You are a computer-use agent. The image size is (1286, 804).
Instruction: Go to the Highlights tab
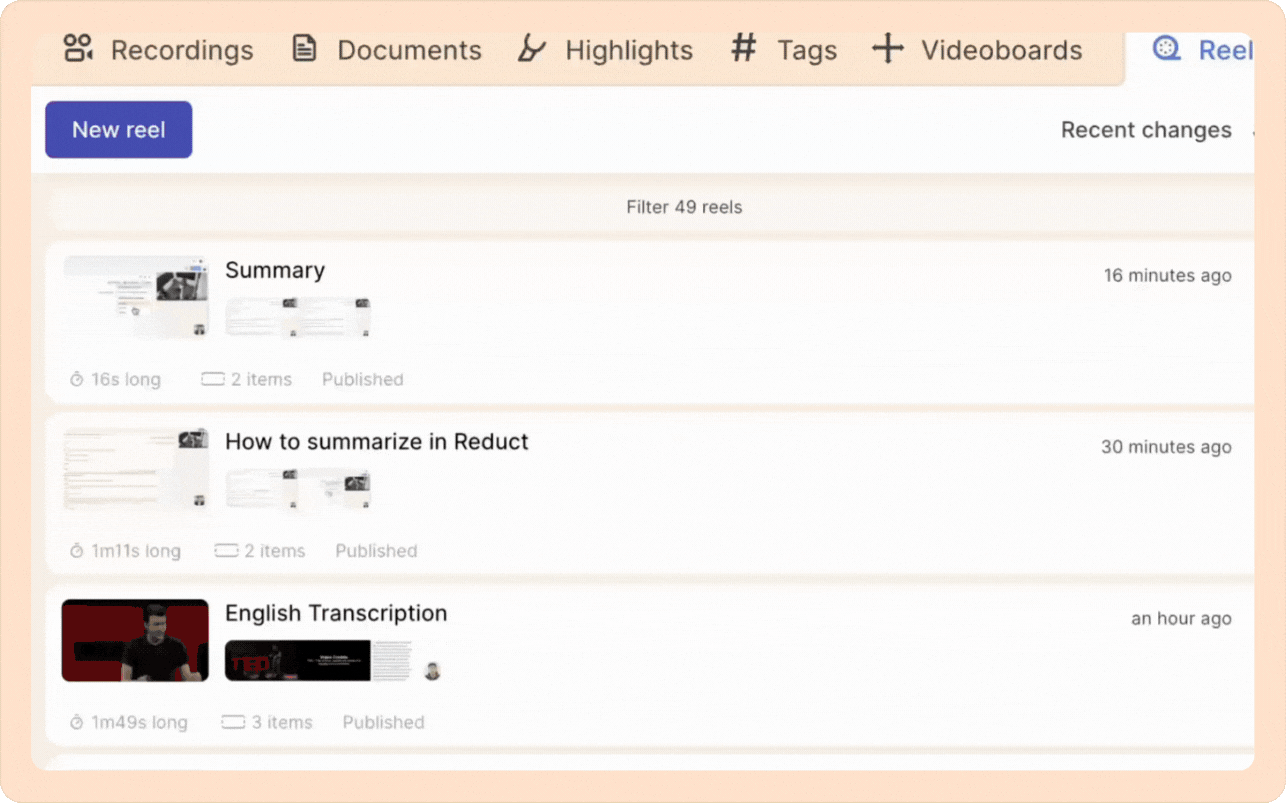tap(605, 49)
